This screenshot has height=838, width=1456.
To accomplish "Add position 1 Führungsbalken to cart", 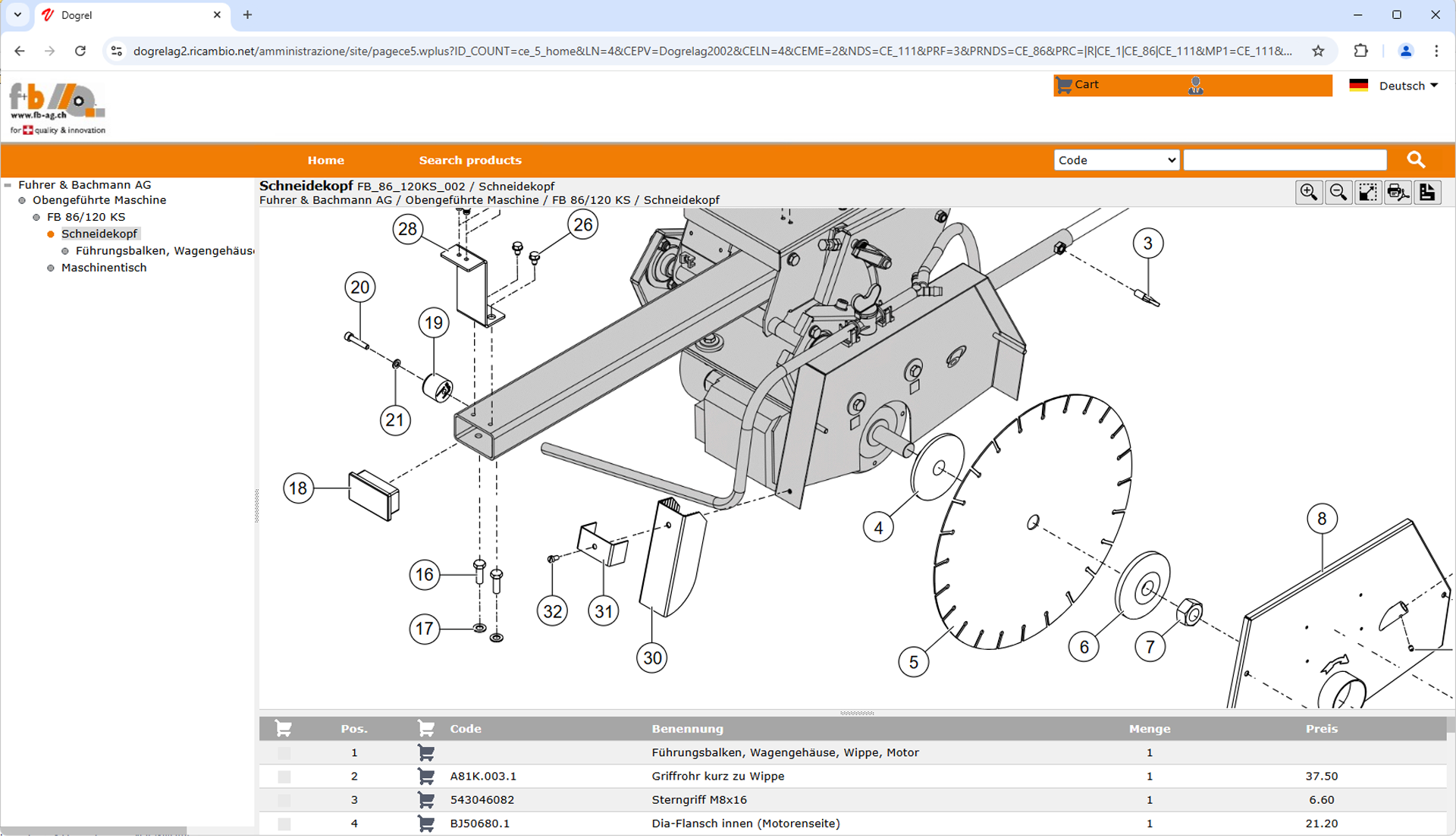I will point(426,753).
